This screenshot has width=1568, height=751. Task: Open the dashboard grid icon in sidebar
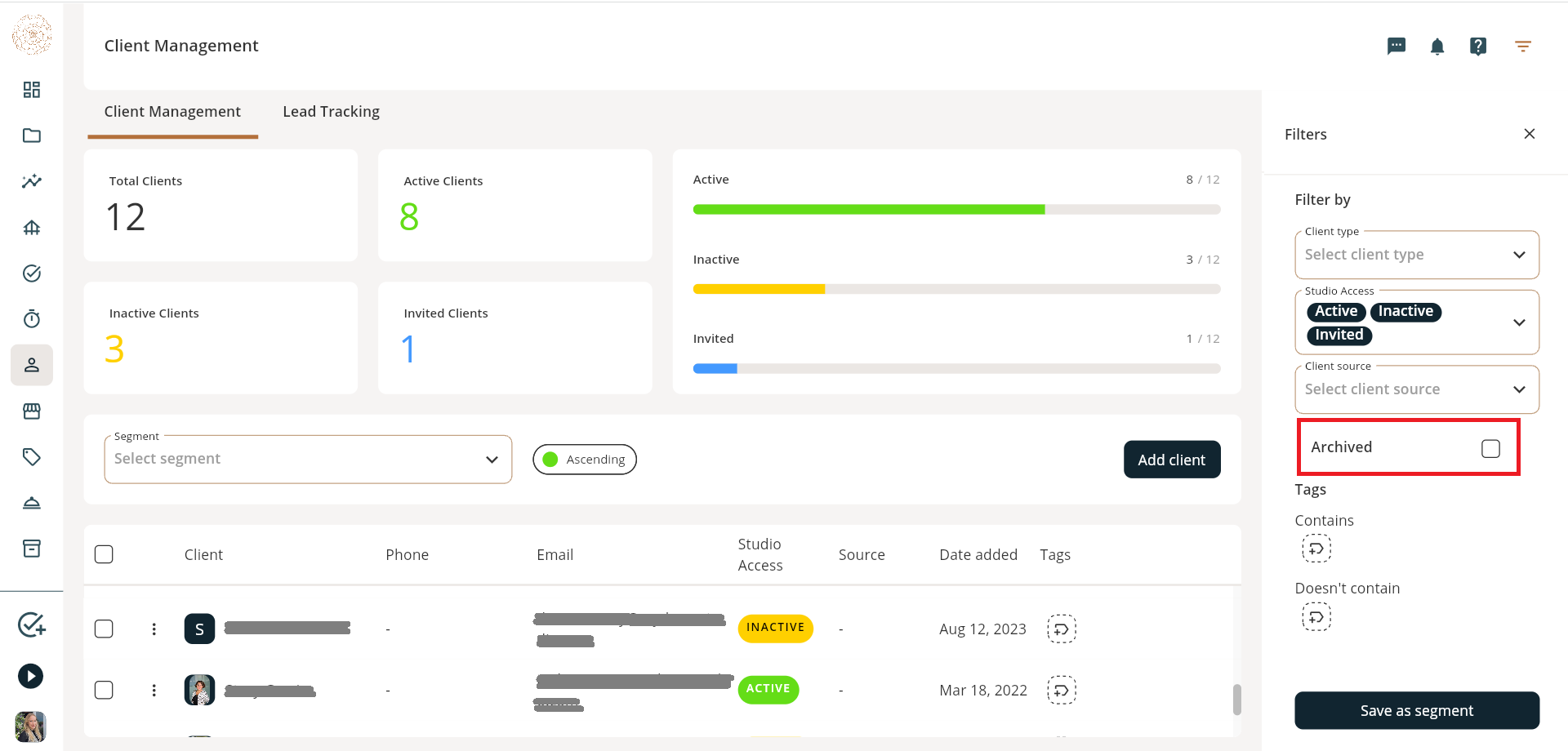coord(32,90)
